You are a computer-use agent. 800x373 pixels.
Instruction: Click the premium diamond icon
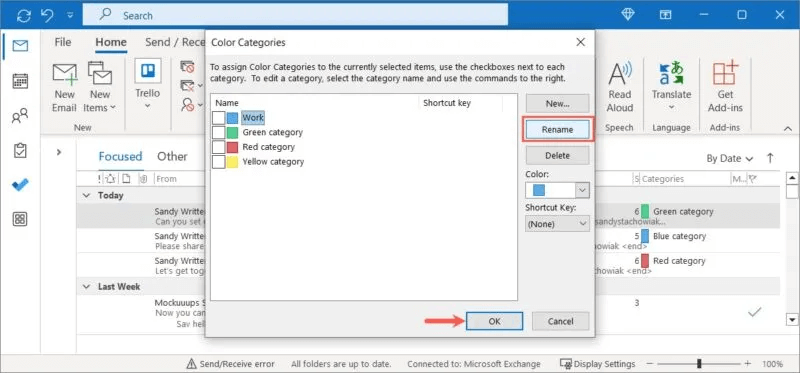pos(628,15)
